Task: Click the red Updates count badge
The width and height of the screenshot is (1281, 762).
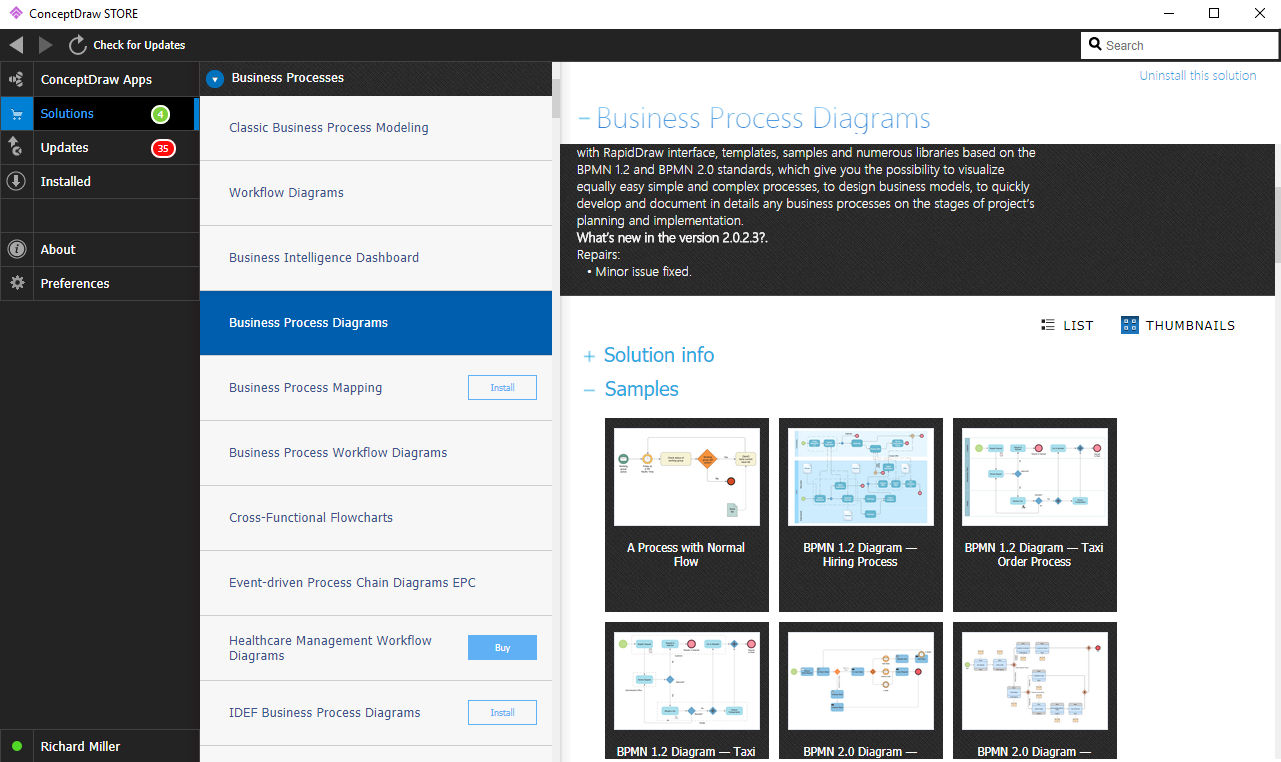Action: [162, 148]
